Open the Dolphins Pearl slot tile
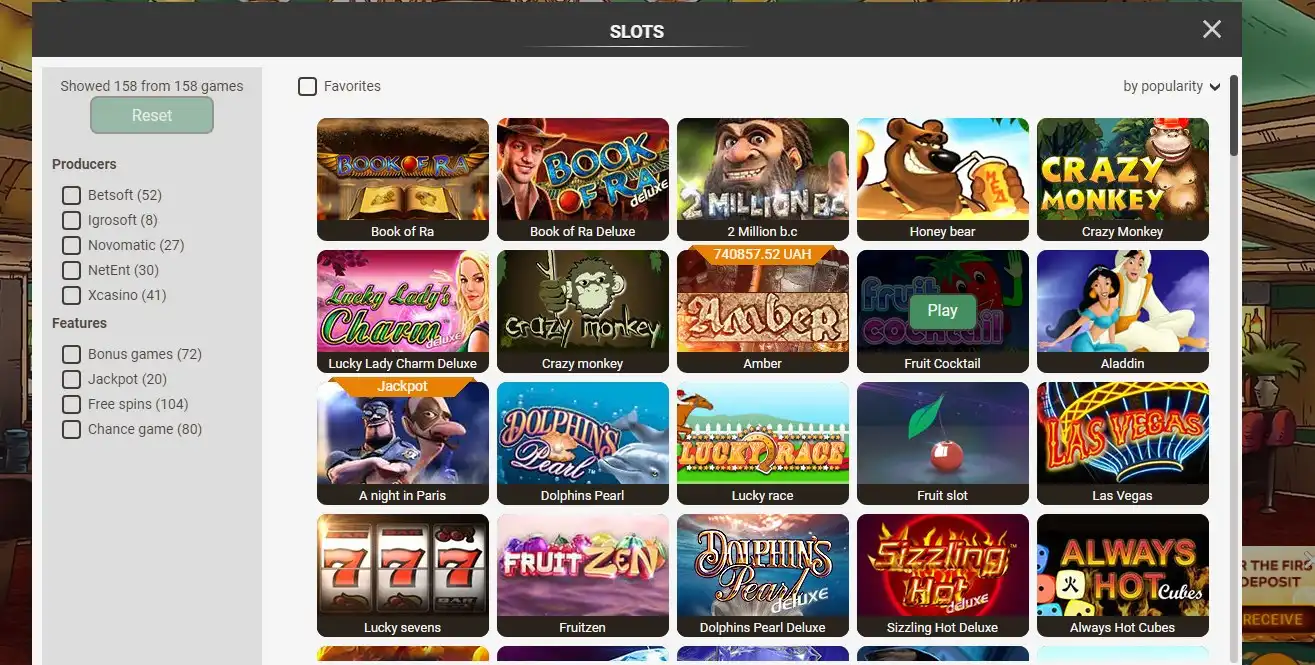The width and height of the screenshot is (1315, 665). (x=582, y=443)
